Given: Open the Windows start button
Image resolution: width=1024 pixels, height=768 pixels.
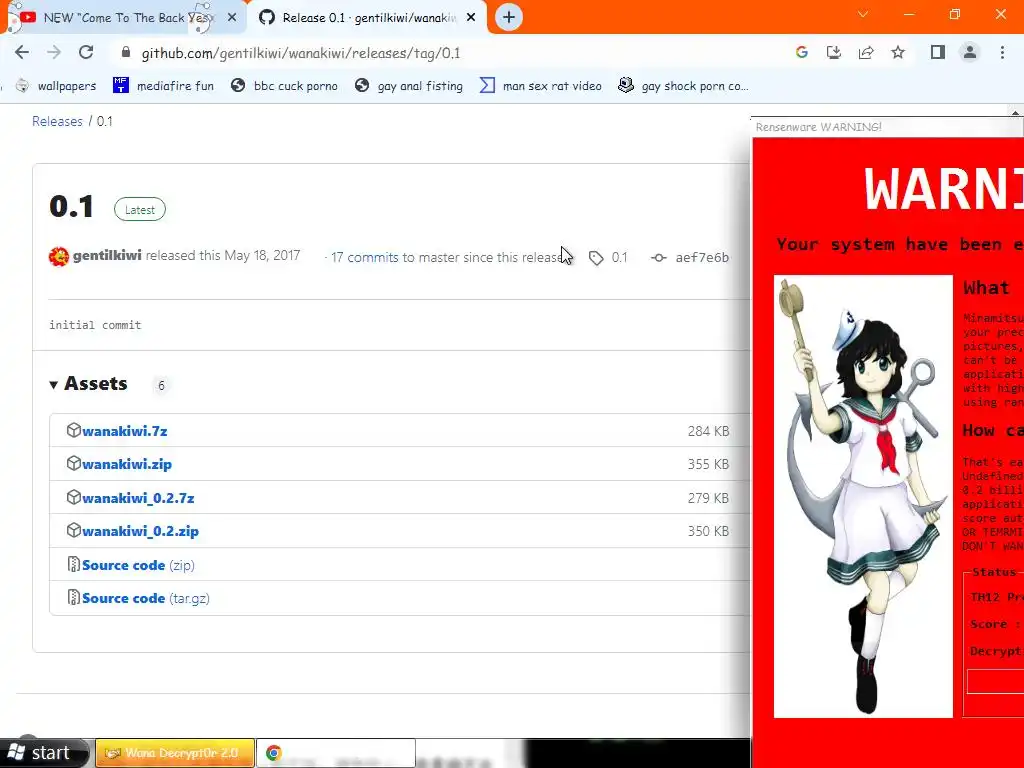Looking at the screenshot, I should tap(42, 753).
